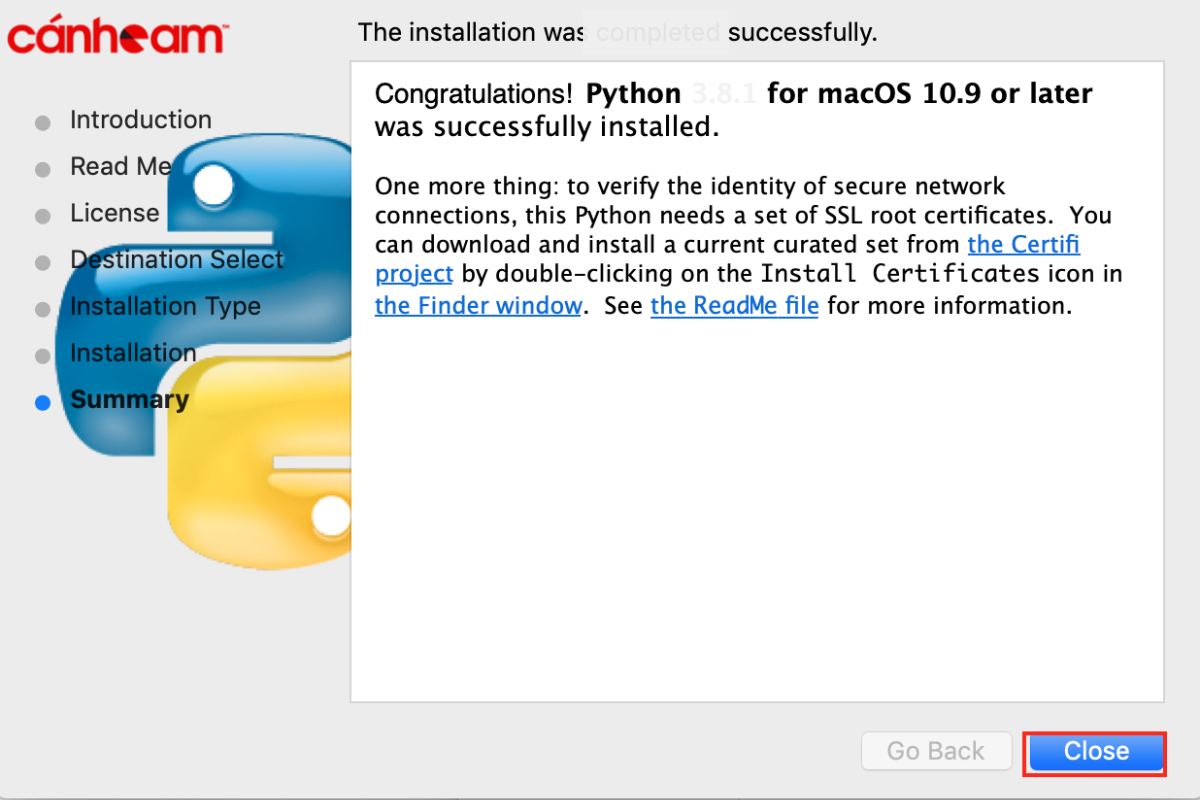Open the Finder window link

click(x=478, y=306)
